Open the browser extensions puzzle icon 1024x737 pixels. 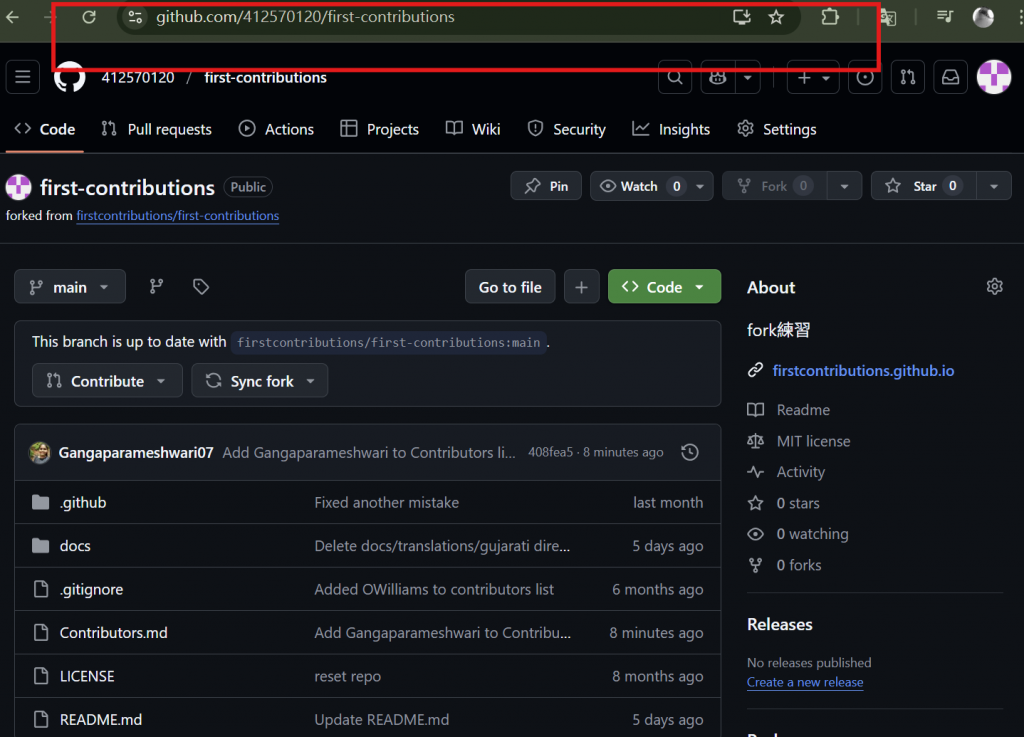pos(830,17)
